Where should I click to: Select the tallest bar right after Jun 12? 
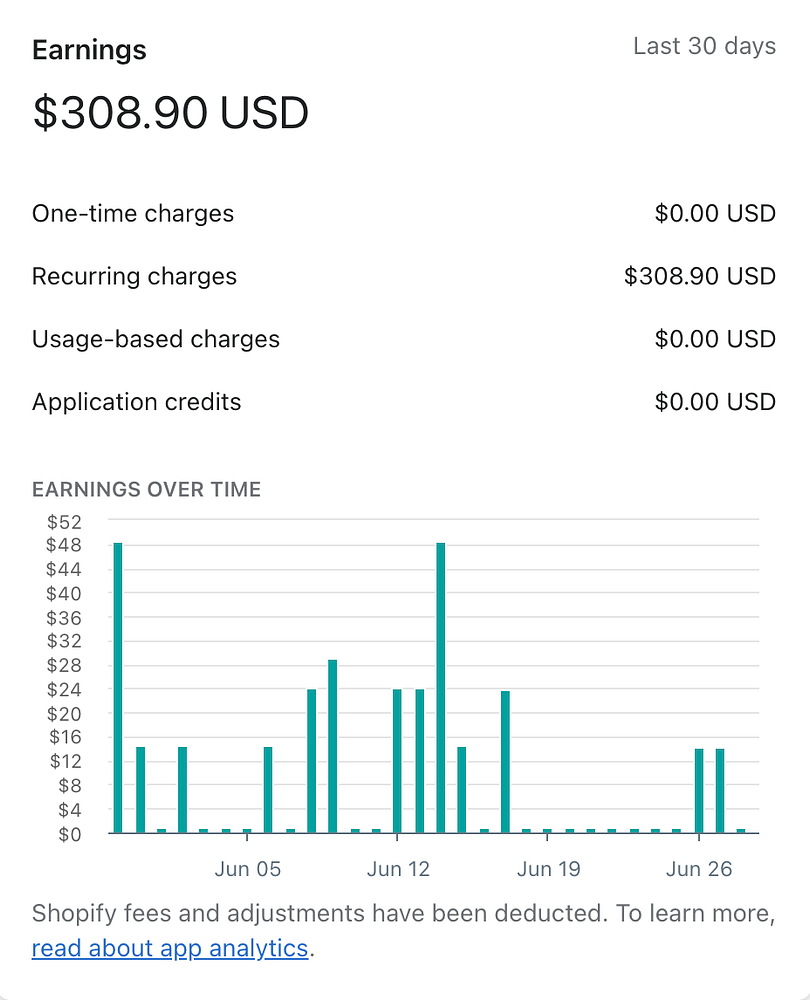coord(441,688)
